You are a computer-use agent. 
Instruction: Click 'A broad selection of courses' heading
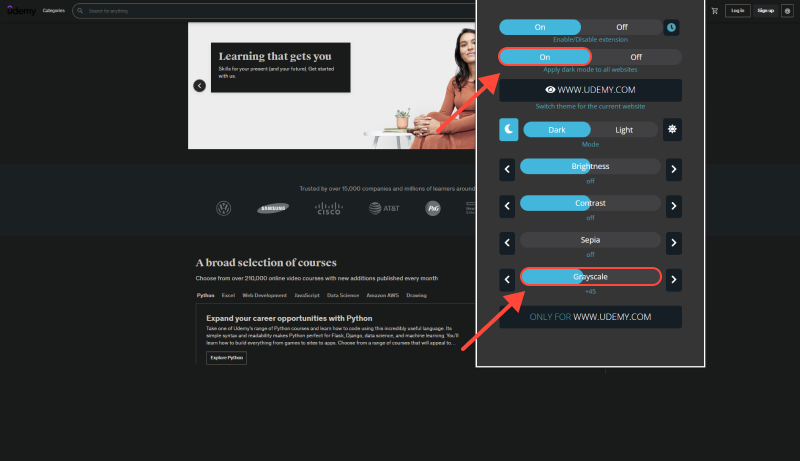tap(266, 263)
